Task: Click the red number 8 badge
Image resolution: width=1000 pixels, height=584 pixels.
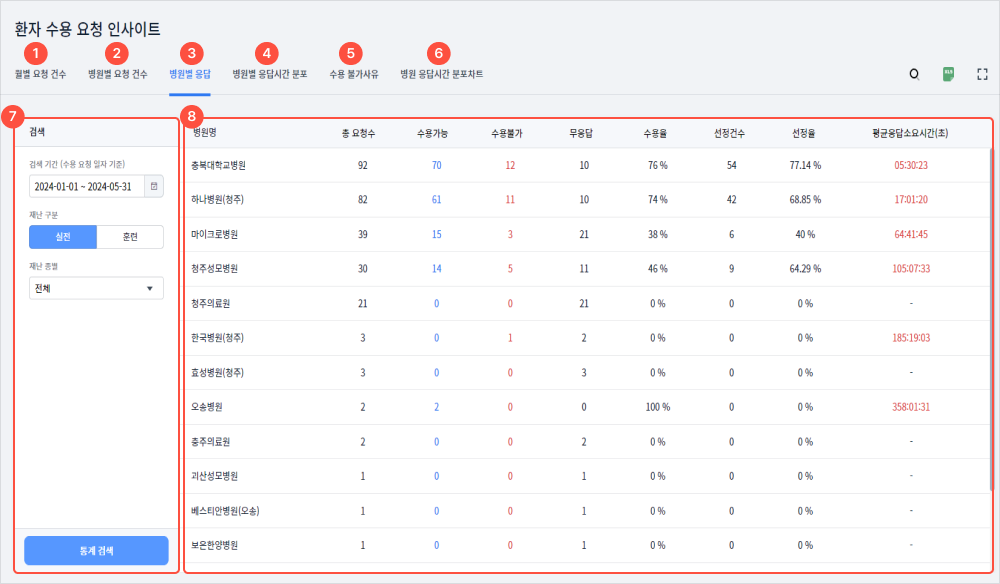Action: pos(193,115)
